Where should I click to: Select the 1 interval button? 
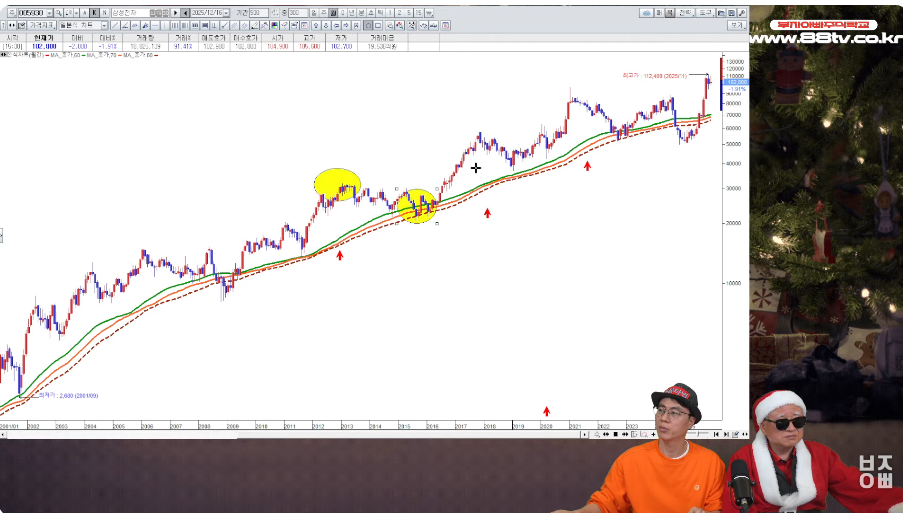tap(390, 13)
